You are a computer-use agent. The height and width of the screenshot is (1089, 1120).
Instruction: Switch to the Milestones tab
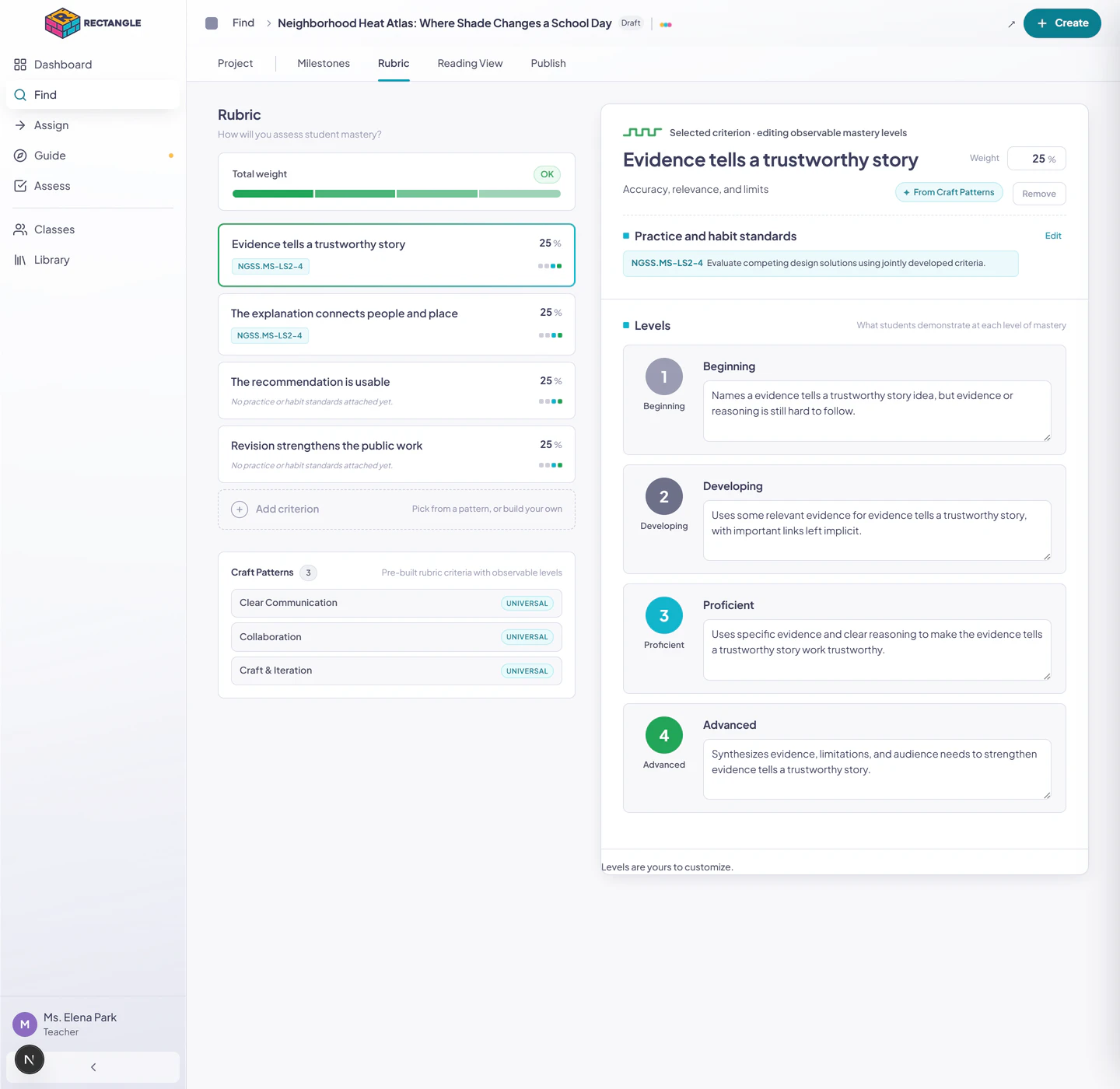pos(324,64)
